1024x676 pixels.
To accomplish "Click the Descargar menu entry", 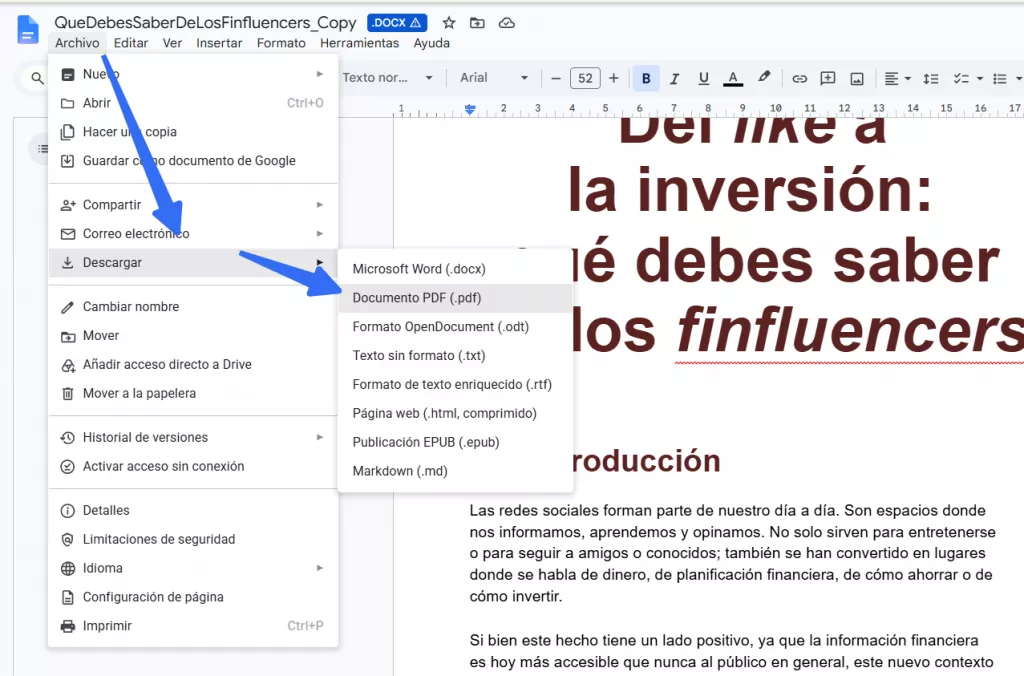I will pos(193,263).
